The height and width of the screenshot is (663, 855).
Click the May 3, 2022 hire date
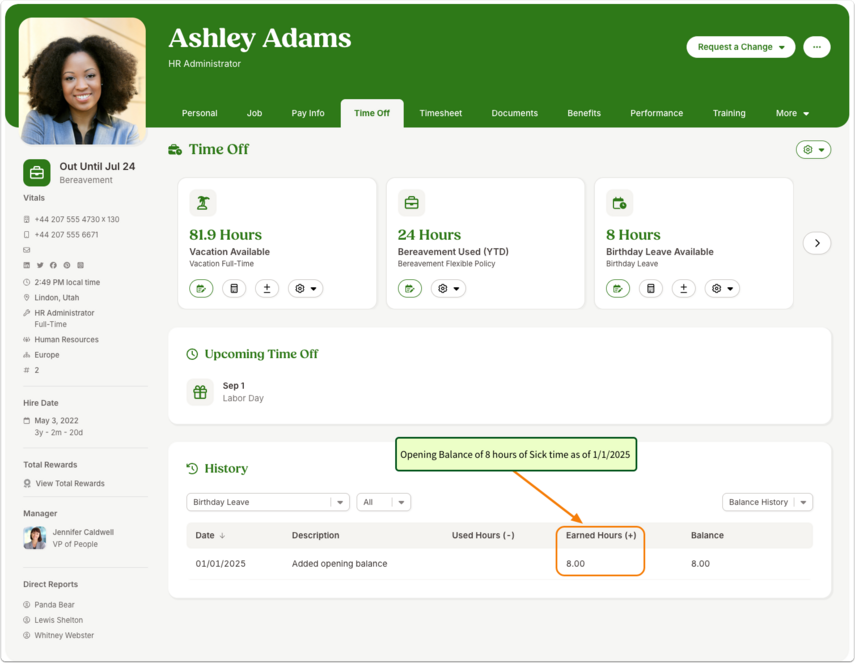click(56, 421)
